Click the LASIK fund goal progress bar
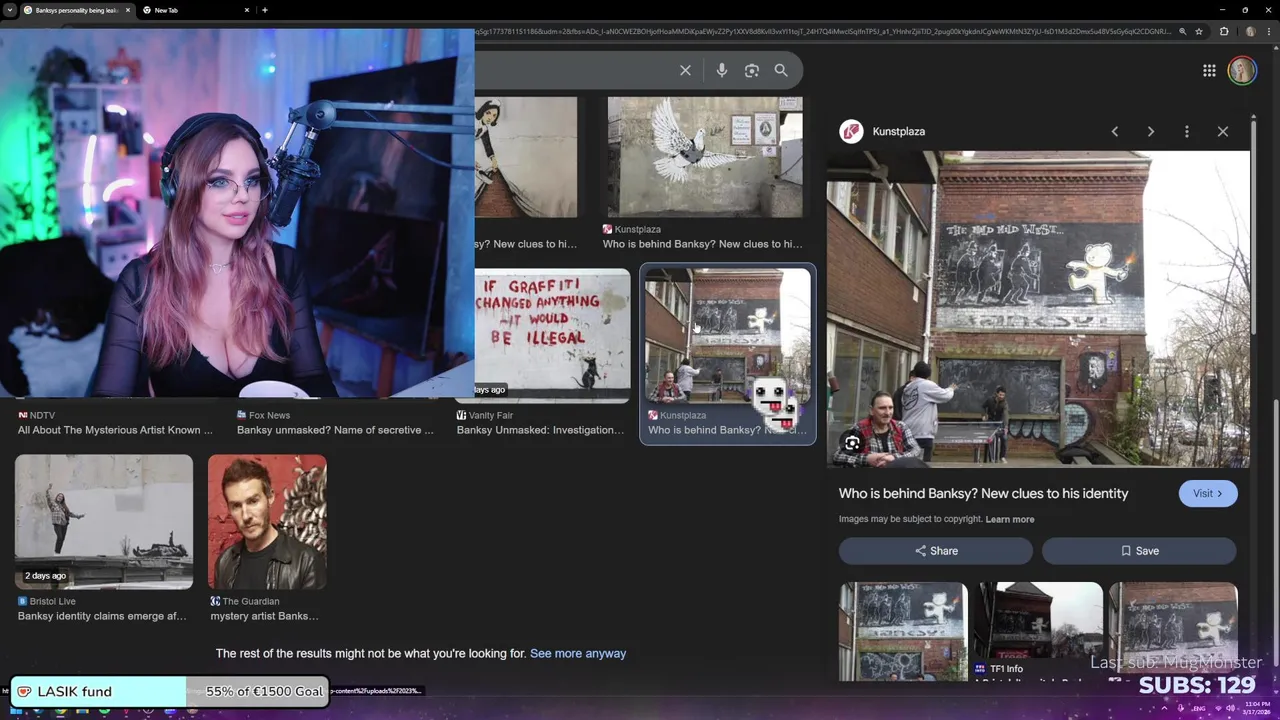Screen dimensions: 1280x720 point(170,691)
